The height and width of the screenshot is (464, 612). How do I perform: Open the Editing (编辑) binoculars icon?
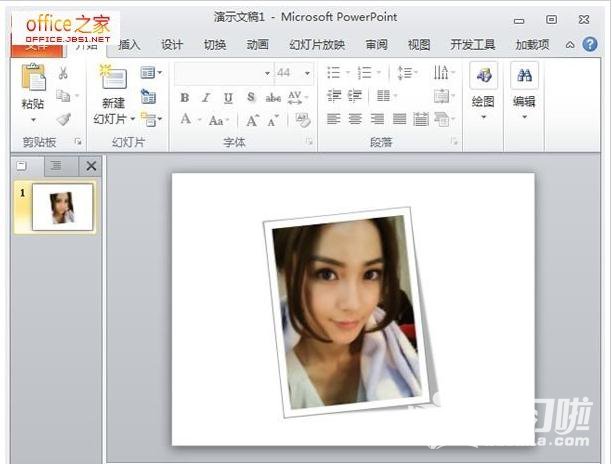point(524,76)
